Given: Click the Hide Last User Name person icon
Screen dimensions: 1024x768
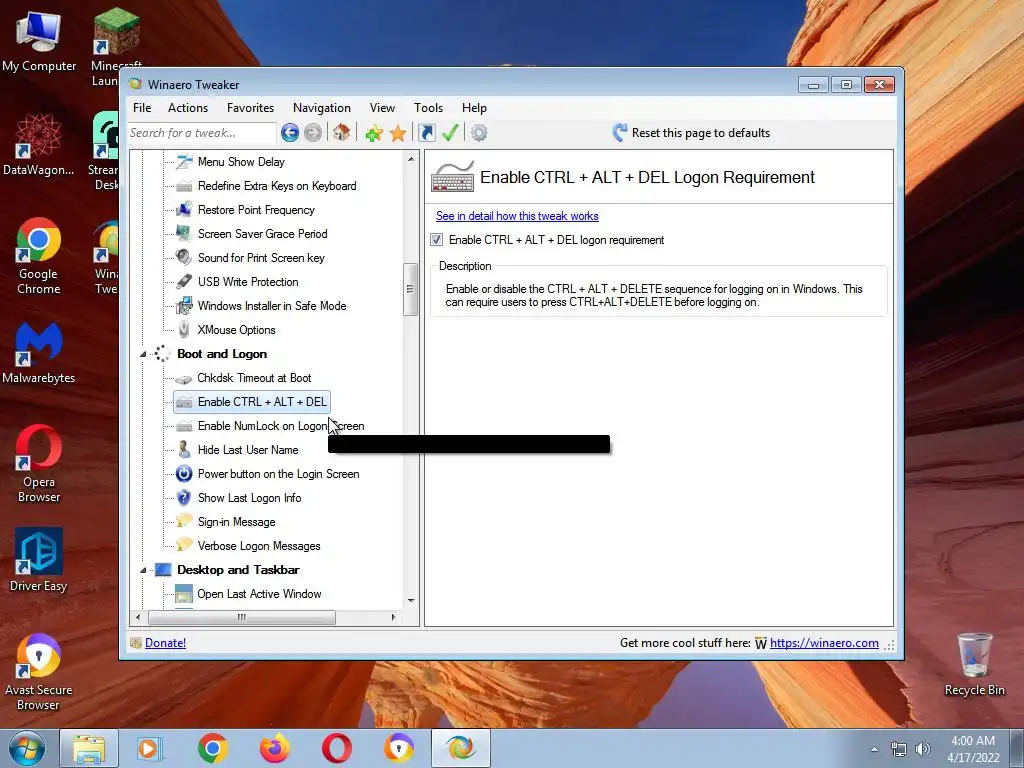Looking at the screenshot, I should tap(184, 450).
